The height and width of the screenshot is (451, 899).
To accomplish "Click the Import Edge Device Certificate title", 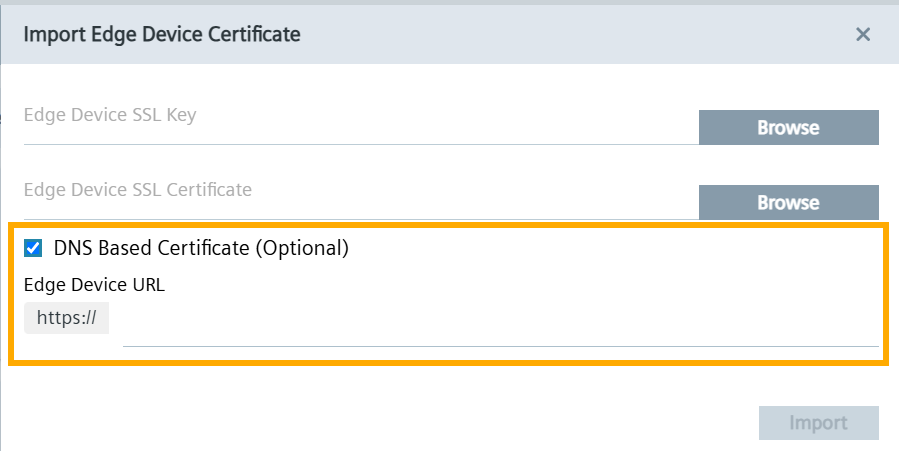I will click(x=162, y=35).
